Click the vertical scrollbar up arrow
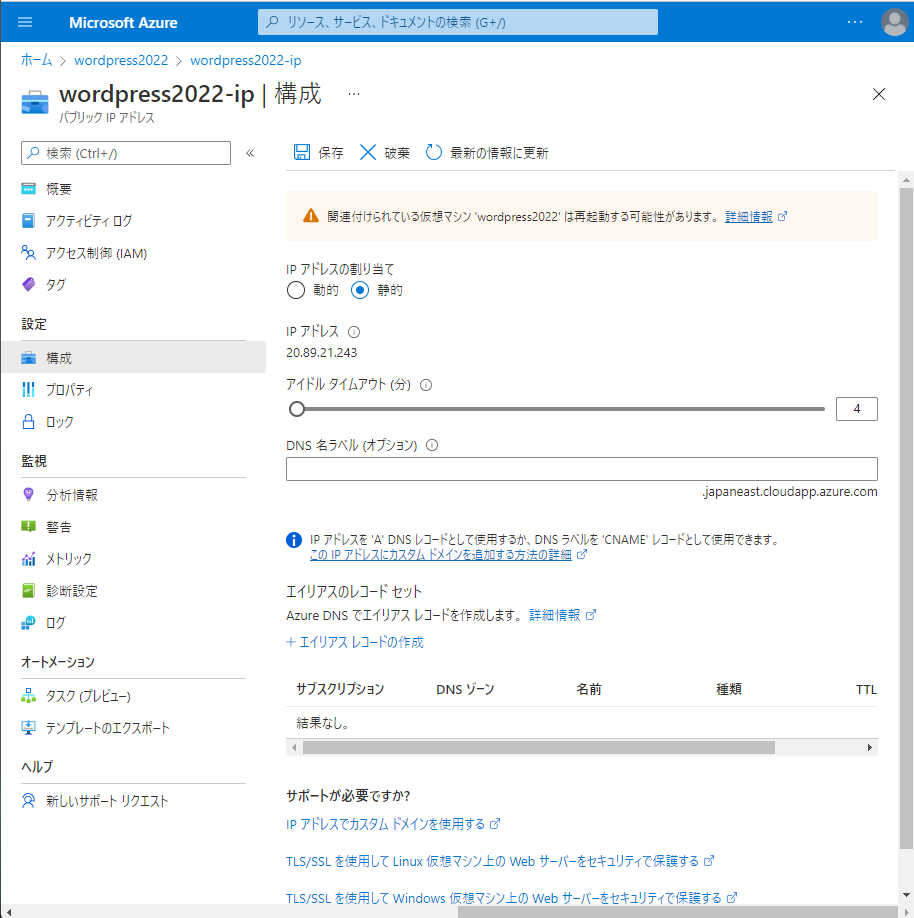The height and width of the screenshot is (918, 914). 906,180
